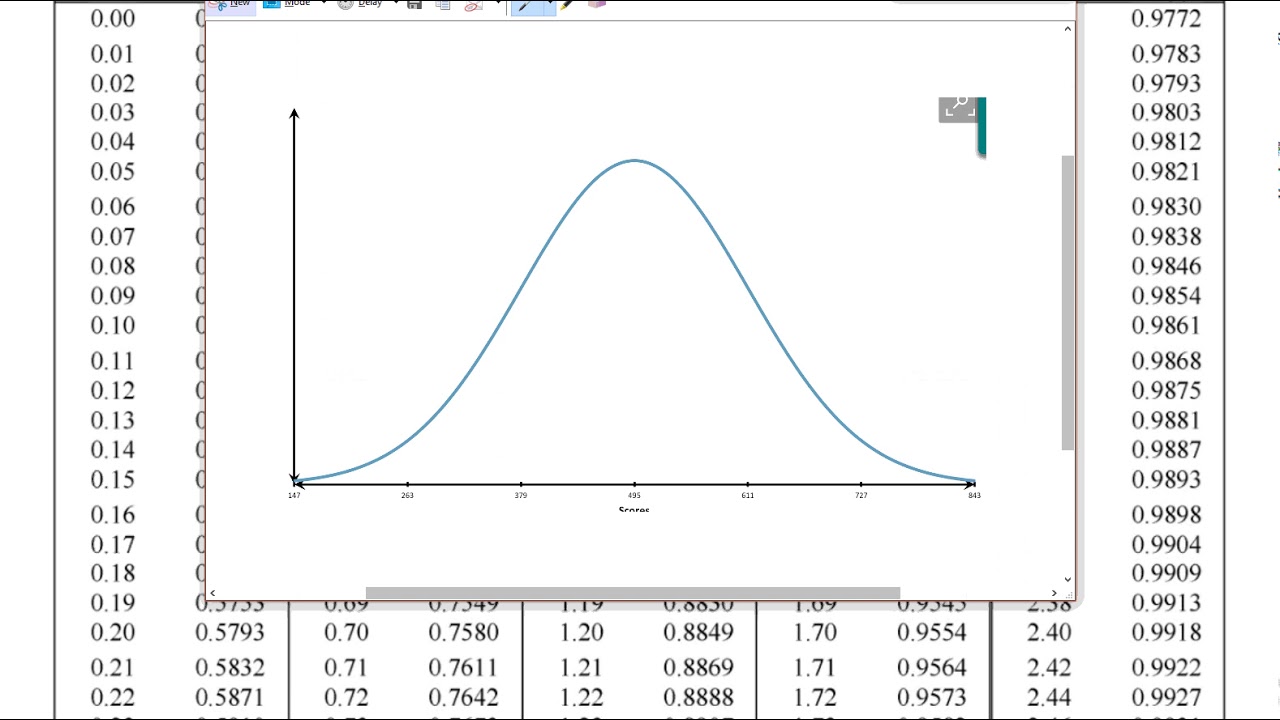Click the axis label 727
Viewport: 1280px width, 720px height.
(861, 496)
